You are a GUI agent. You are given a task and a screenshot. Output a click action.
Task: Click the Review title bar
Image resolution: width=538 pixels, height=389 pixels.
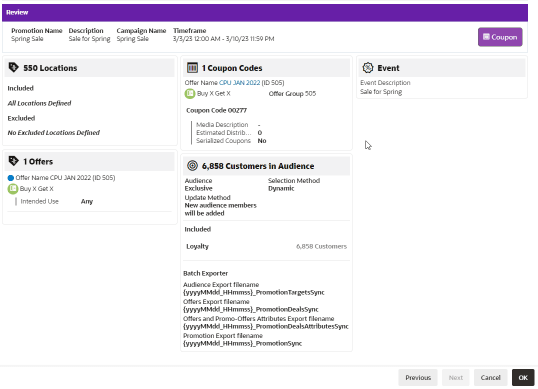point(265,12)
